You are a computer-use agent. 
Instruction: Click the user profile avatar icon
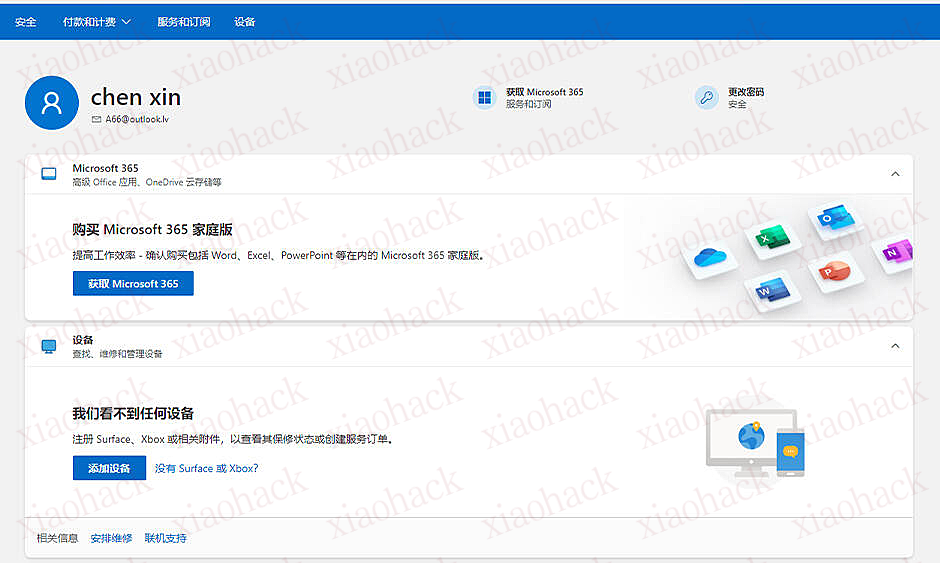(52, 102)
